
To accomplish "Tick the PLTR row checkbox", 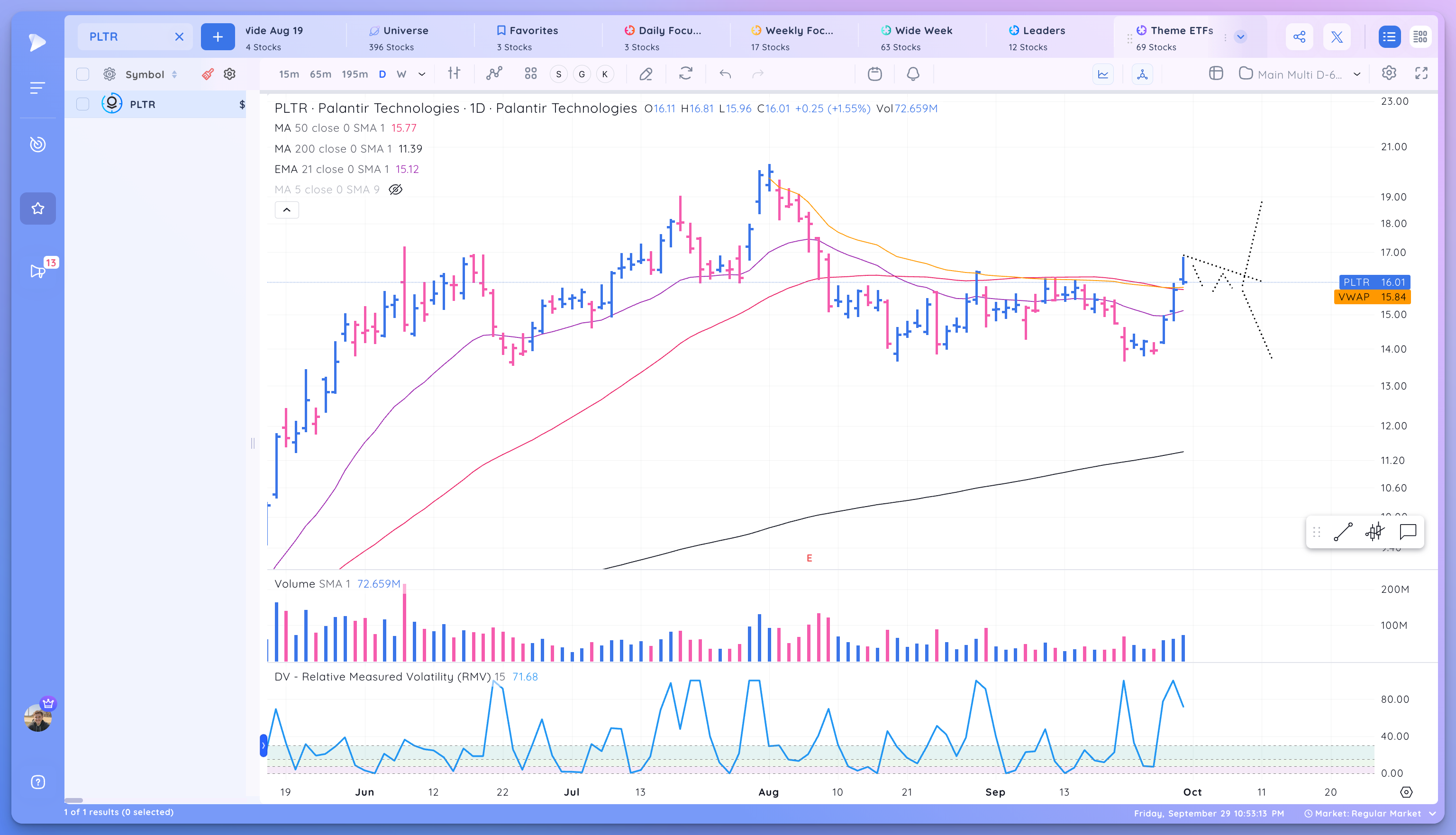I will [82, 104].
